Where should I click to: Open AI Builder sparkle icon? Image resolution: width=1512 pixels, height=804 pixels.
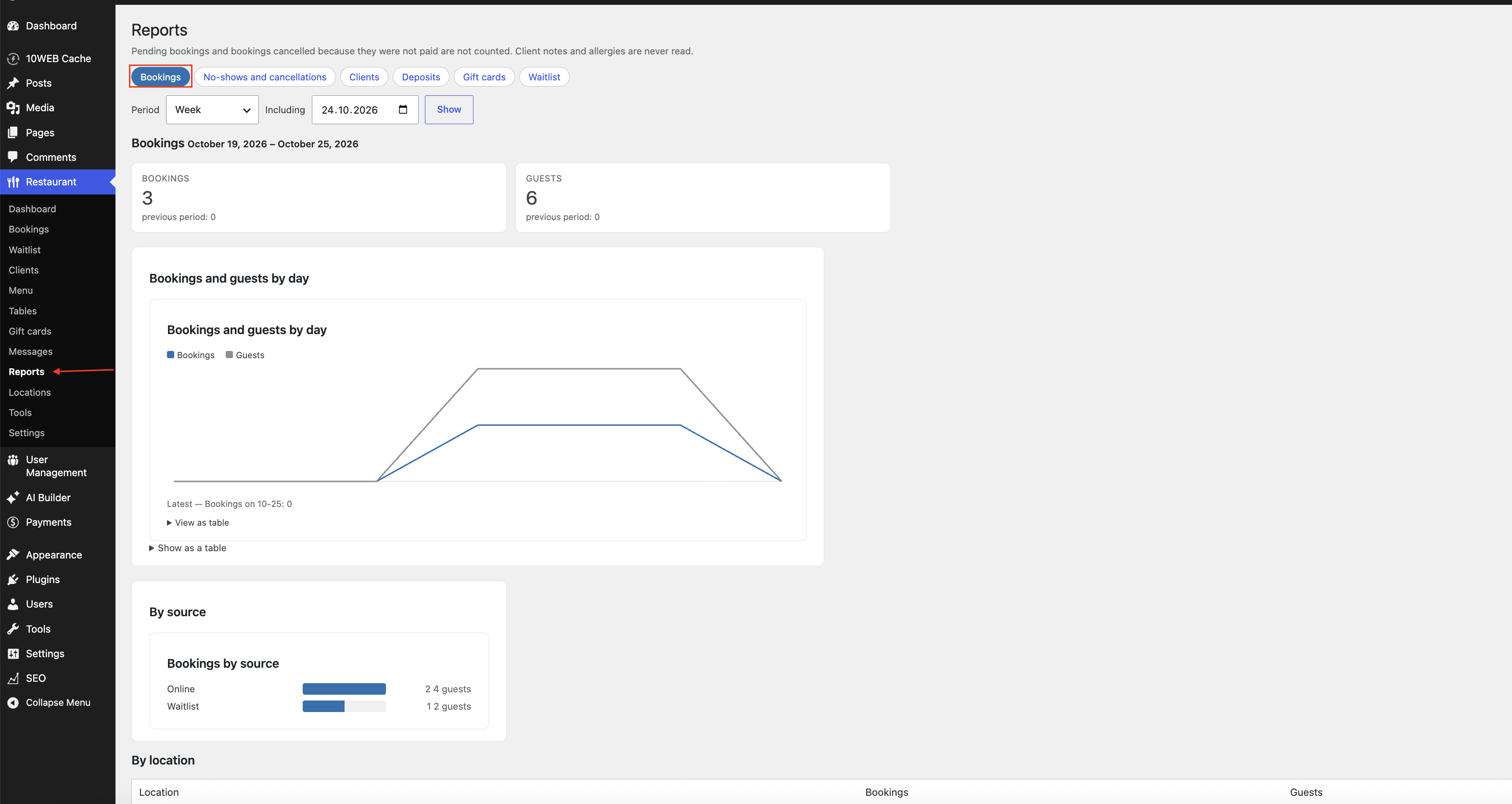click(x=13, y=497)
